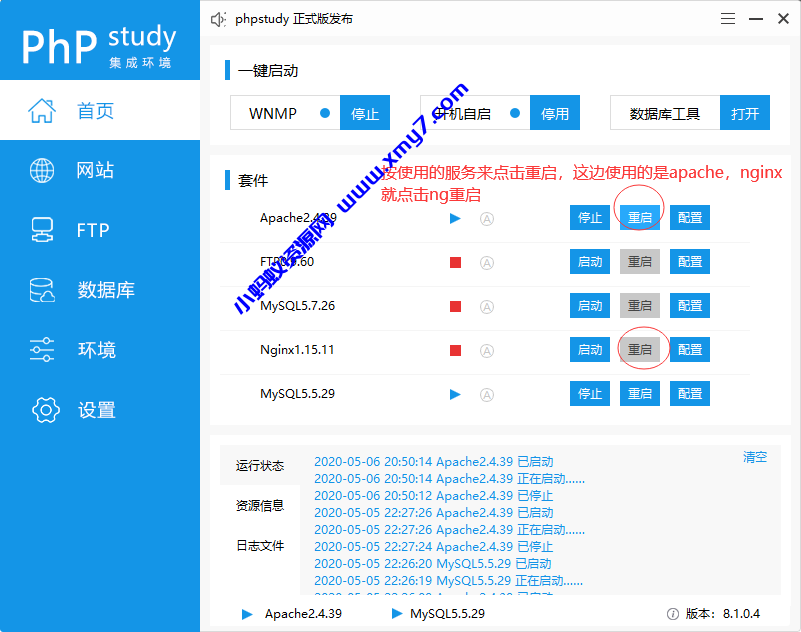Click the hamburger menu icon in title bar
Screen dimensions: 801x632
(x=727, y=17)
